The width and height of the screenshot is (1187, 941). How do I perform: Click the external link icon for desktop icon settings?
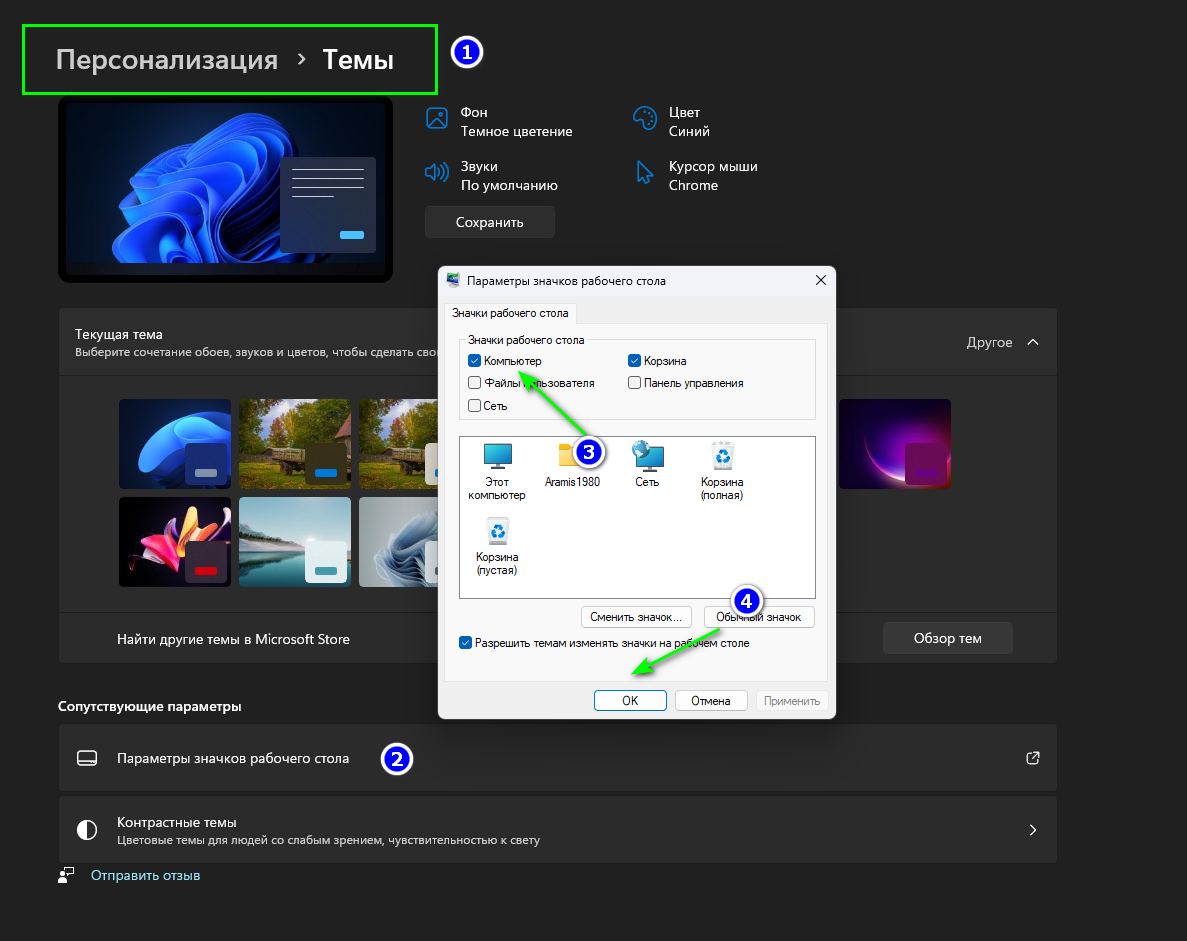click(x=1033, y=758)
